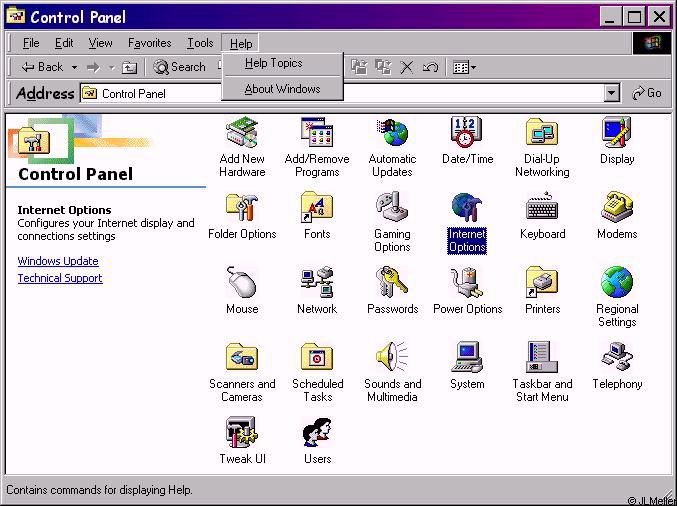
Task: Open Add/Remove Programs icon
Action: pyautogui.click(x=317, y=133)
